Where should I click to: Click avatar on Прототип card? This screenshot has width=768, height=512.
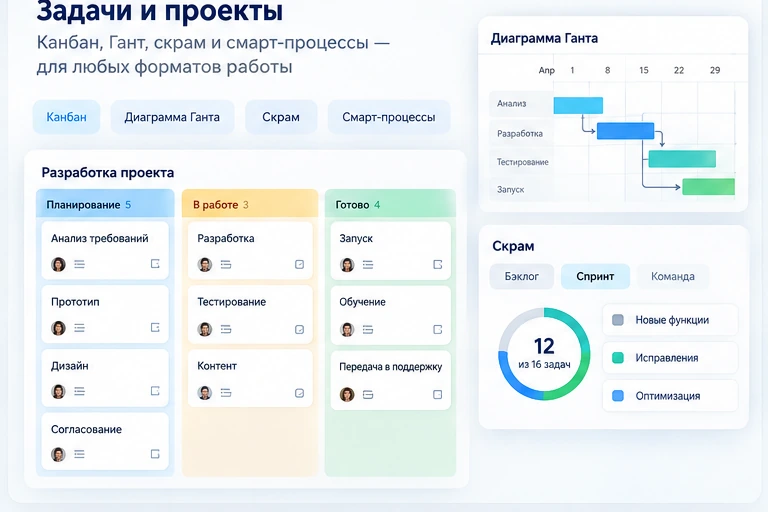(x=58, y=328)
